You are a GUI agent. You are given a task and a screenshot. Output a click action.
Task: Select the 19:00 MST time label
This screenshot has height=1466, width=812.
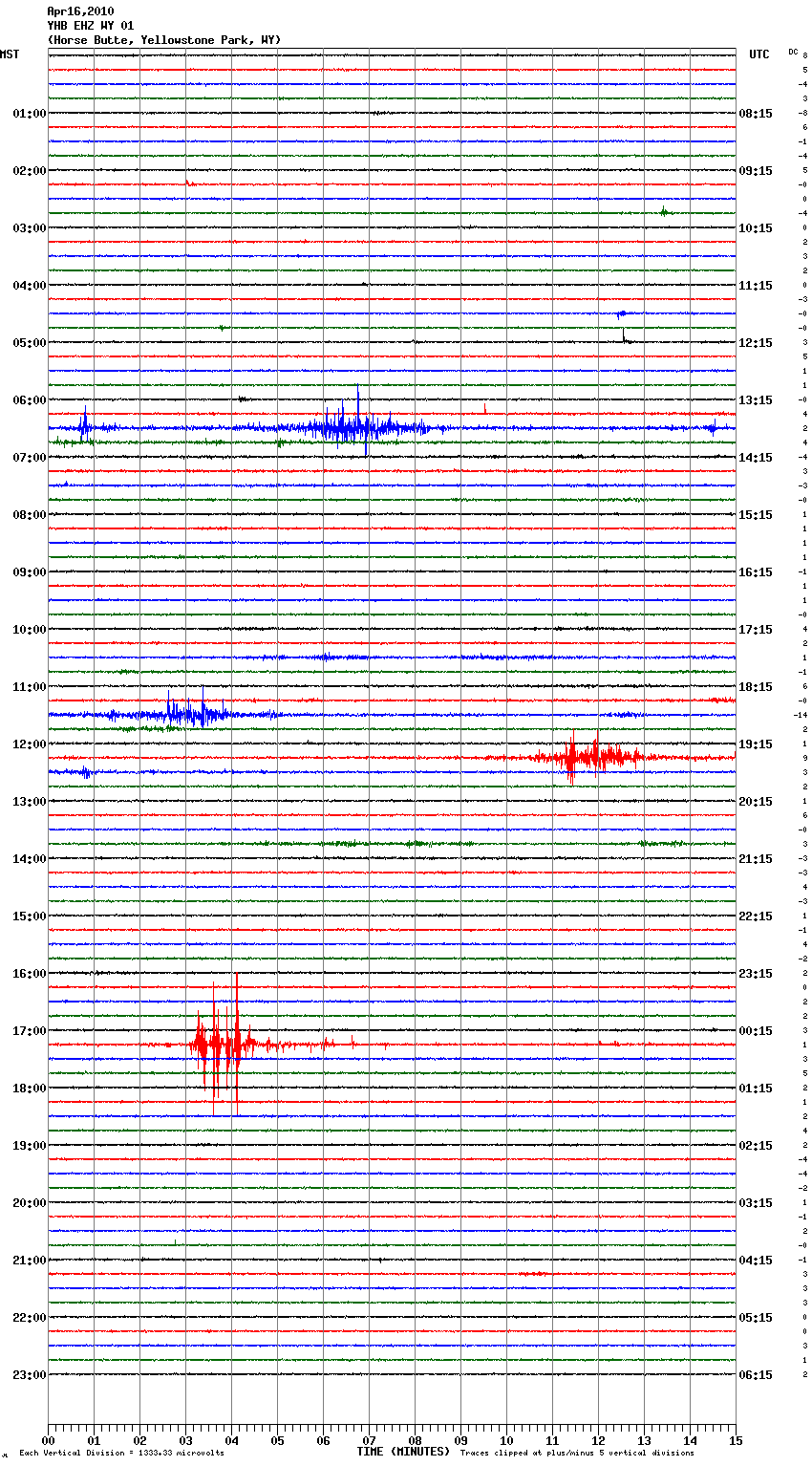[30, 1146]
